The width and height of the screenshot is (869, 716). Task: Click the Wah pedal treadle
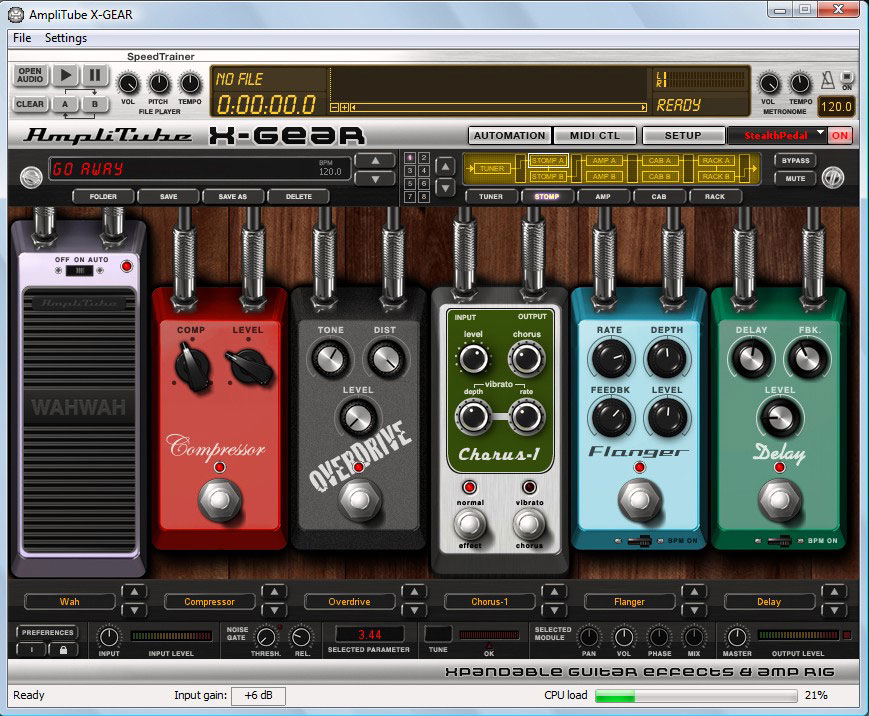tap(79, 419)
